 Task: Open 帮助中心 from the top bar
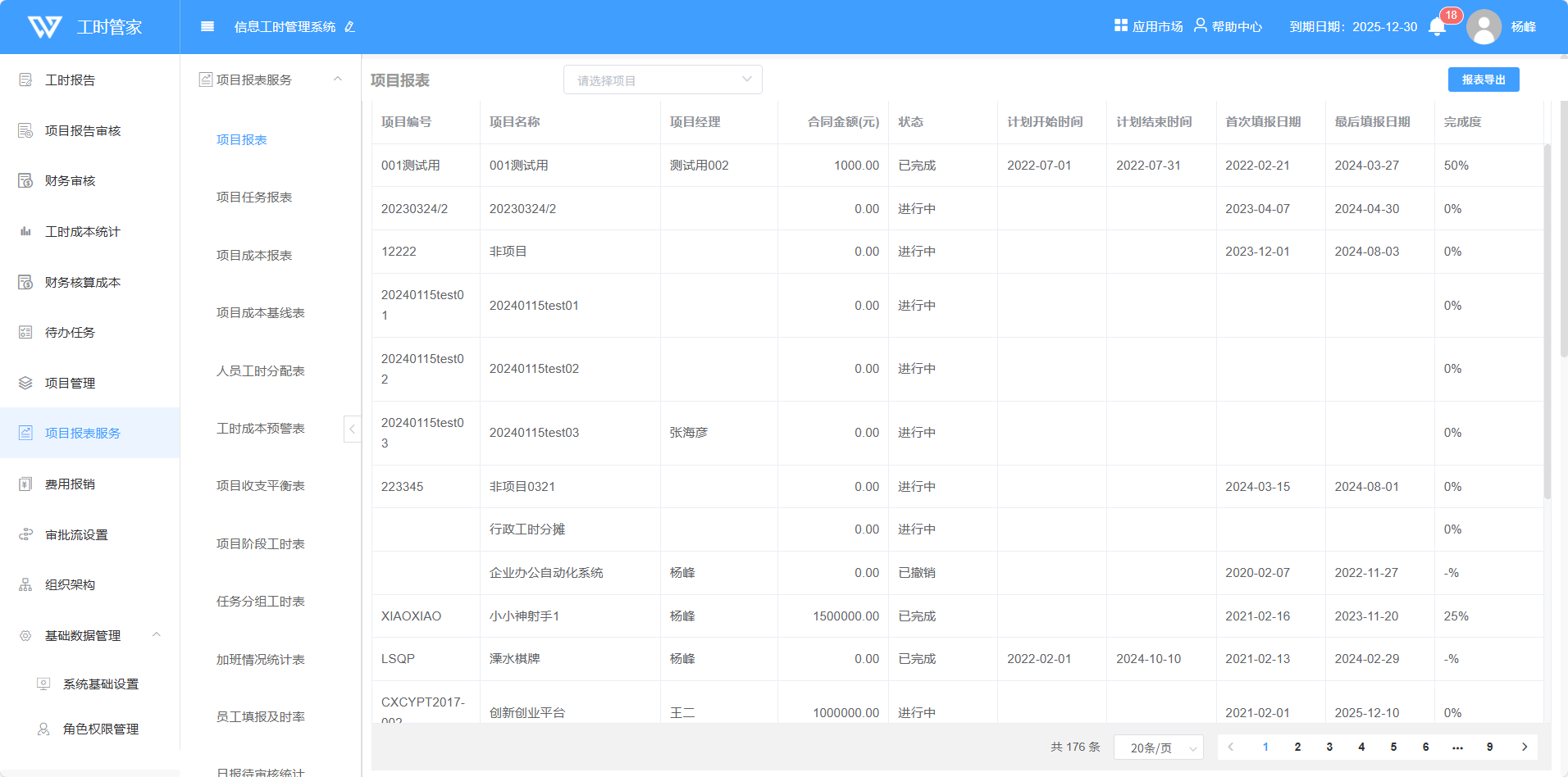pyautogui.click(x=1228, y=27)
